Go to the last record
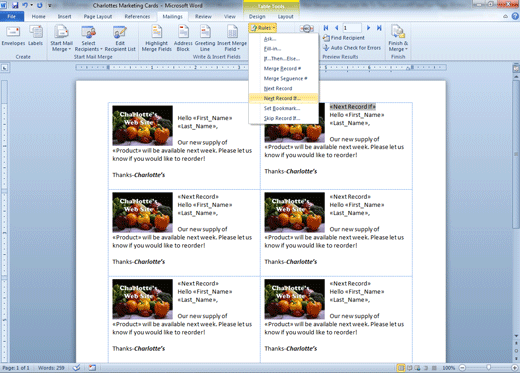Viewport: 520px width, 373px height. point(379,28)
